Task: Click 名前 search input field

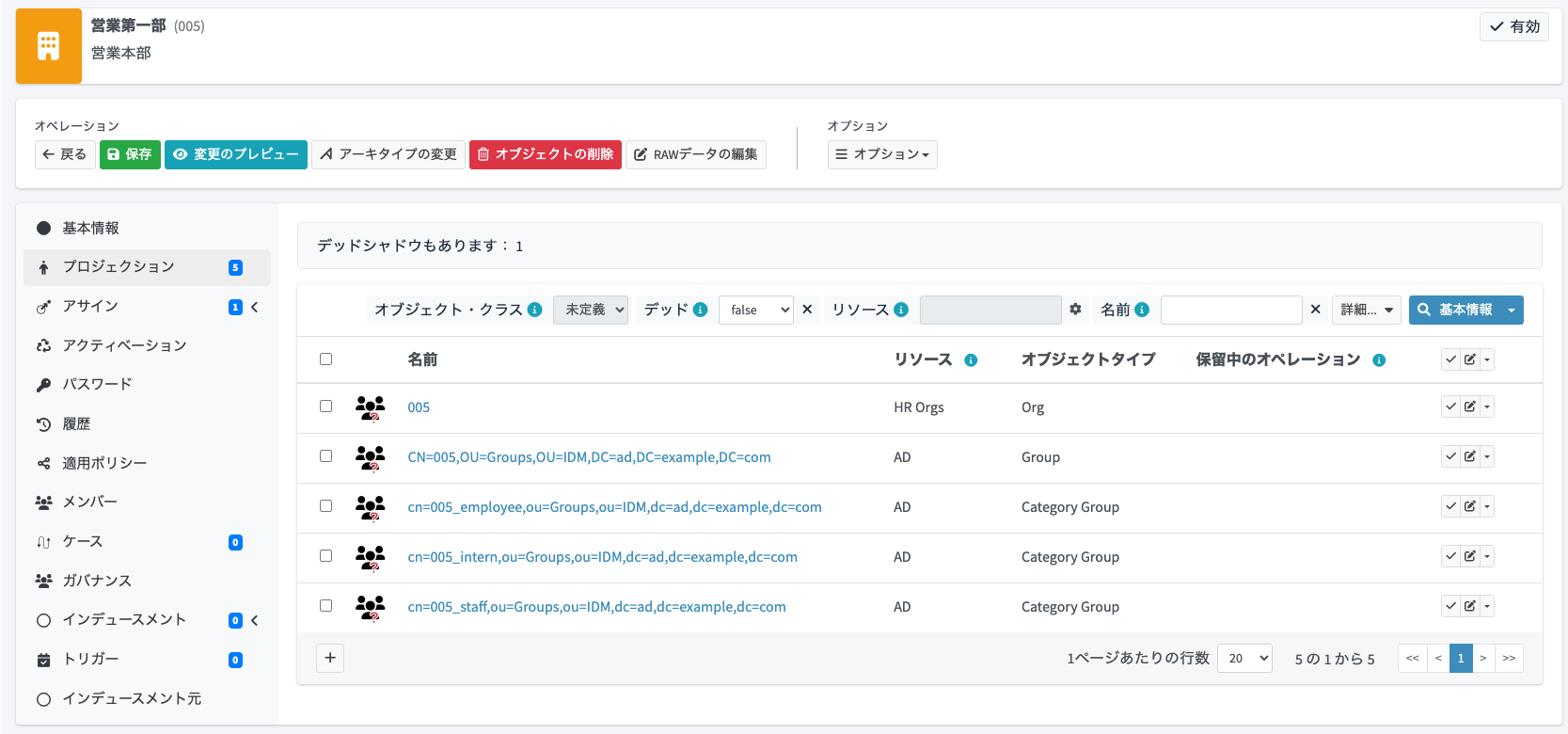Action: (x=1231, y=310)
